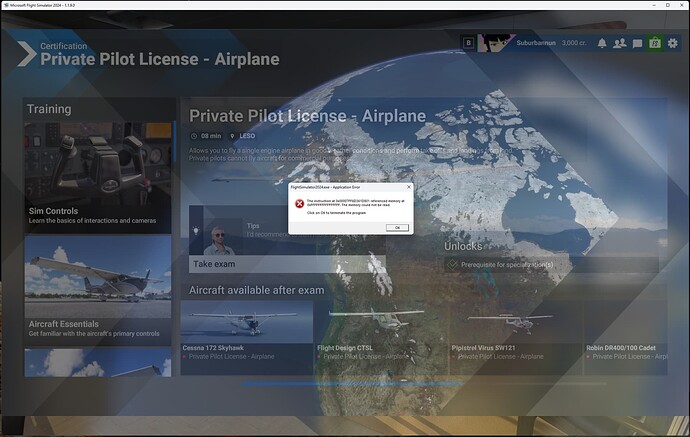This screenshot has width=690, height=437.
Task: Open the chat message icon
Action: pyautogui.click(x=637, y=44)
